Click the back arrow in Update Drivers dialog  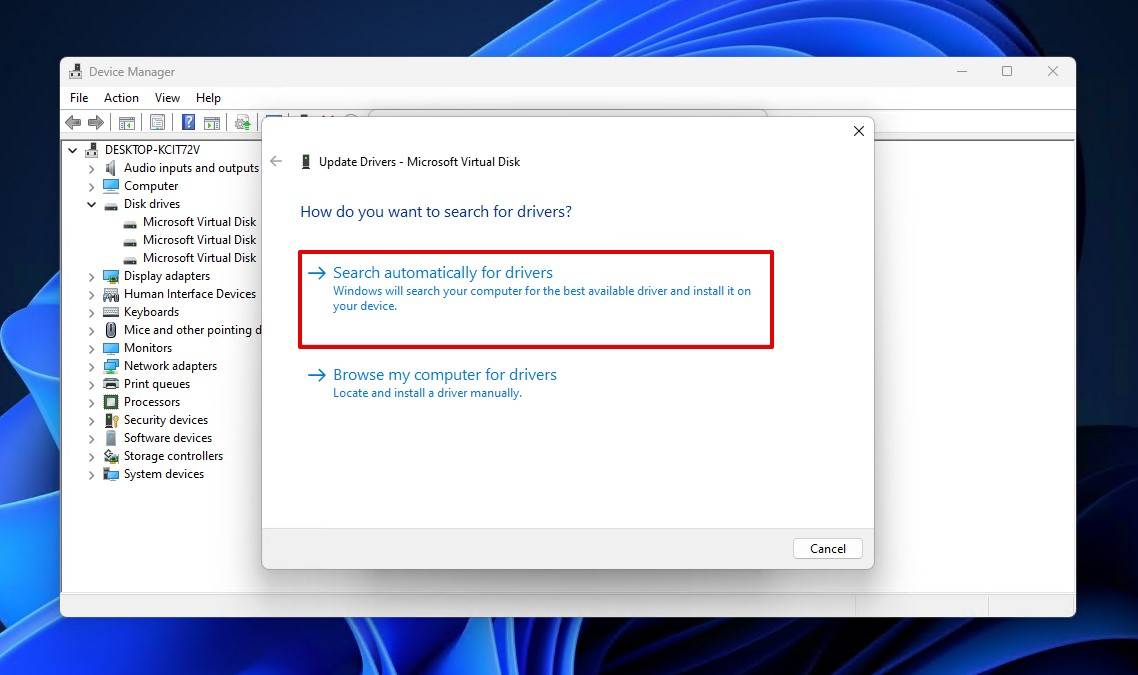pyautogui.click(x=276, y=161)
